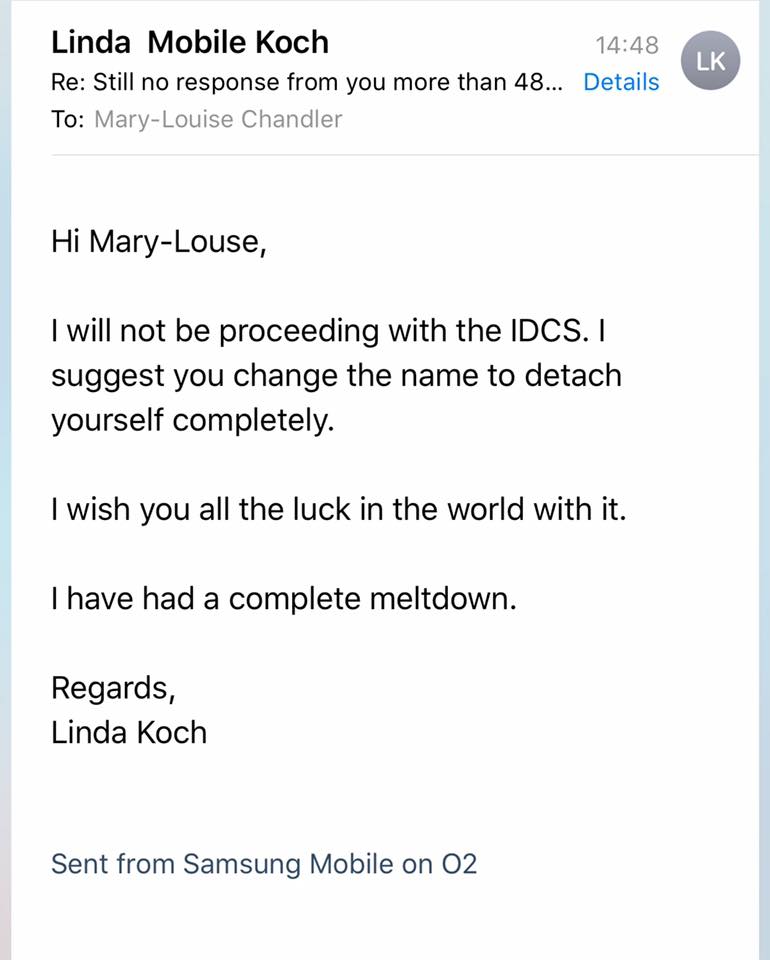This screenshot has width=770, height=960.
Task: Click 'O2' in the signature line
Action: tap(459, 864)
